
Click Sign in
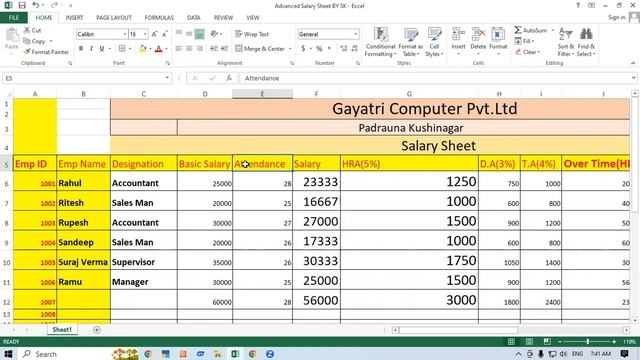tap(616, 17)
